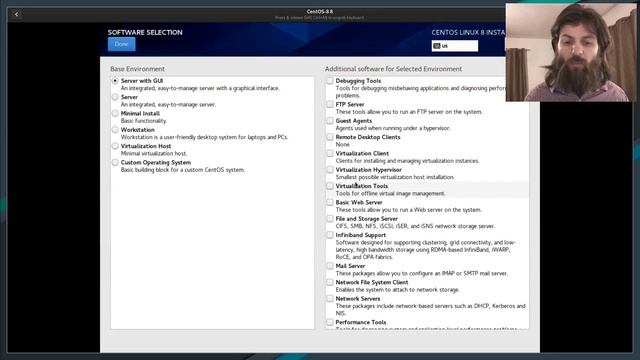The height and width of the screenshot is (360, 640).
Task: Enable the Remote Desktop Clients checkbox
Action: [330, 137]
